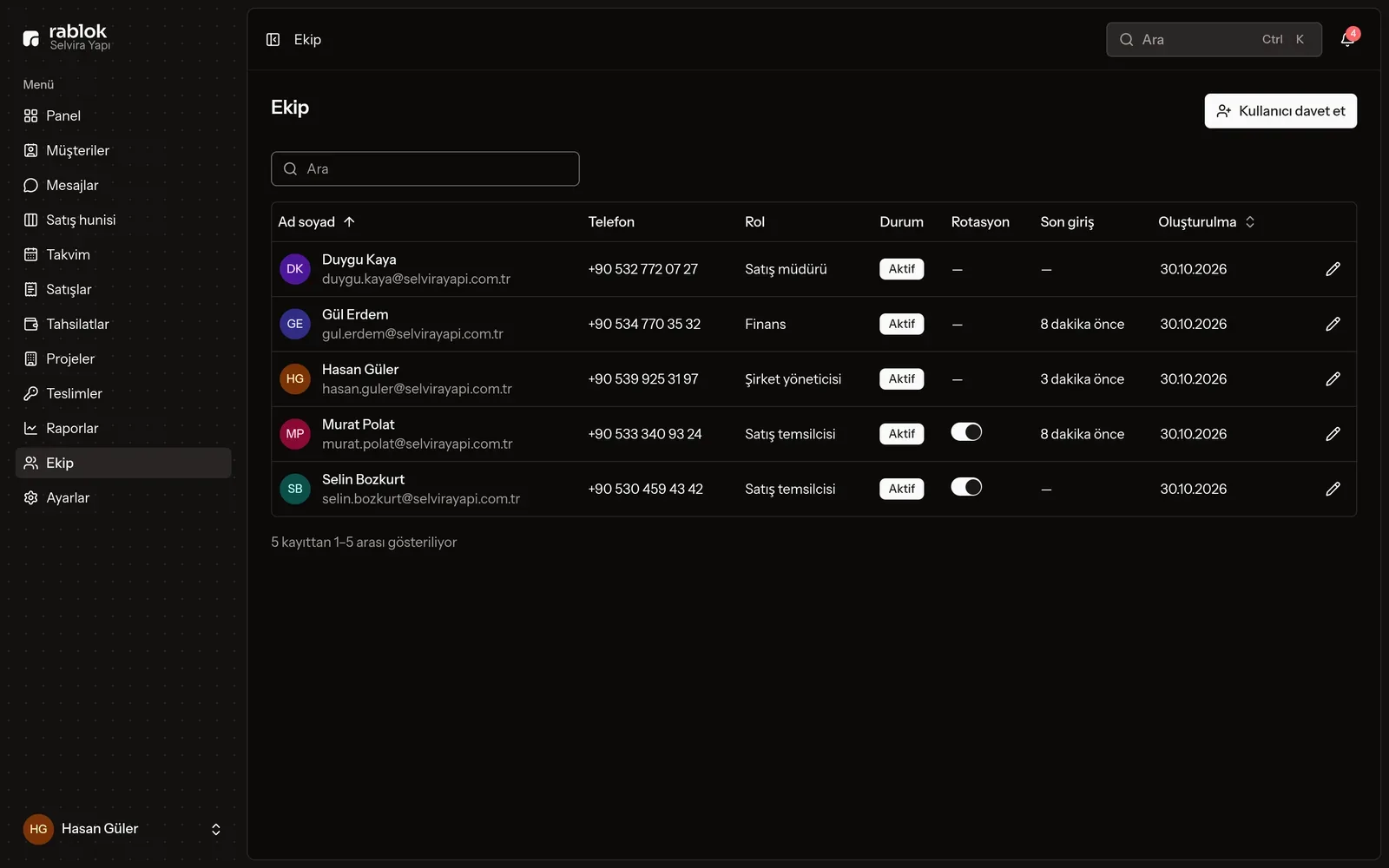Select Projeler menu entry
The image size is (1389, 868).
click(123, 358)
